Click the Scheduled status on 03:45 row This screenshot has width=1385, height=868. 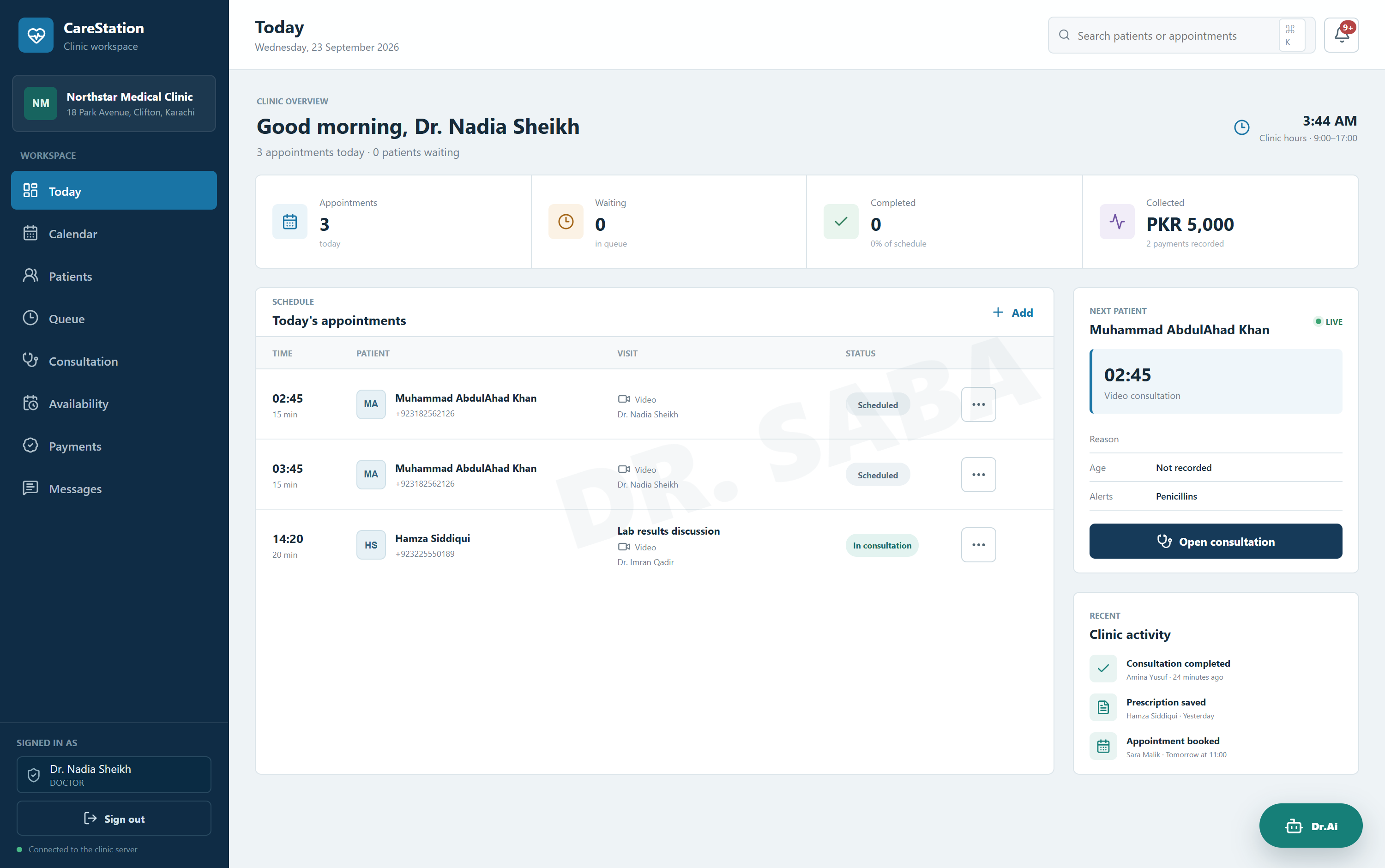878,476
